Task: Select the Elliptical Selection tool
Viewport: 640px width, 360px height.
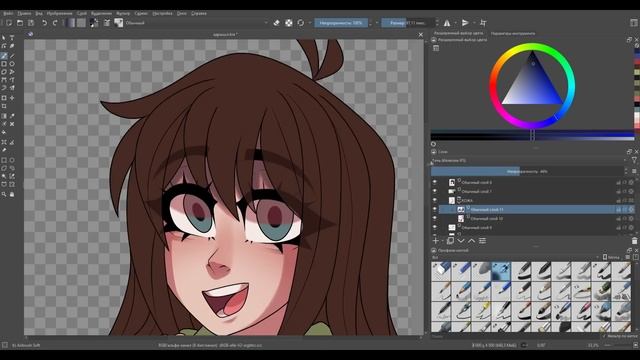Action: [12, 160]
